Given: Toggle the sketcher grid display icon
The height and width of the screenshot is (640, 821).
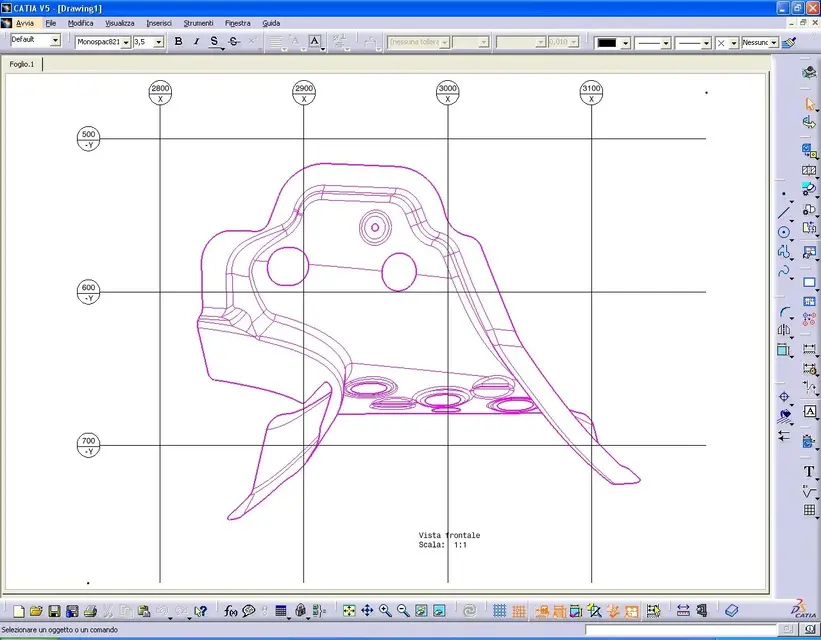Looking at the screenshot, I should pos(499,611).
